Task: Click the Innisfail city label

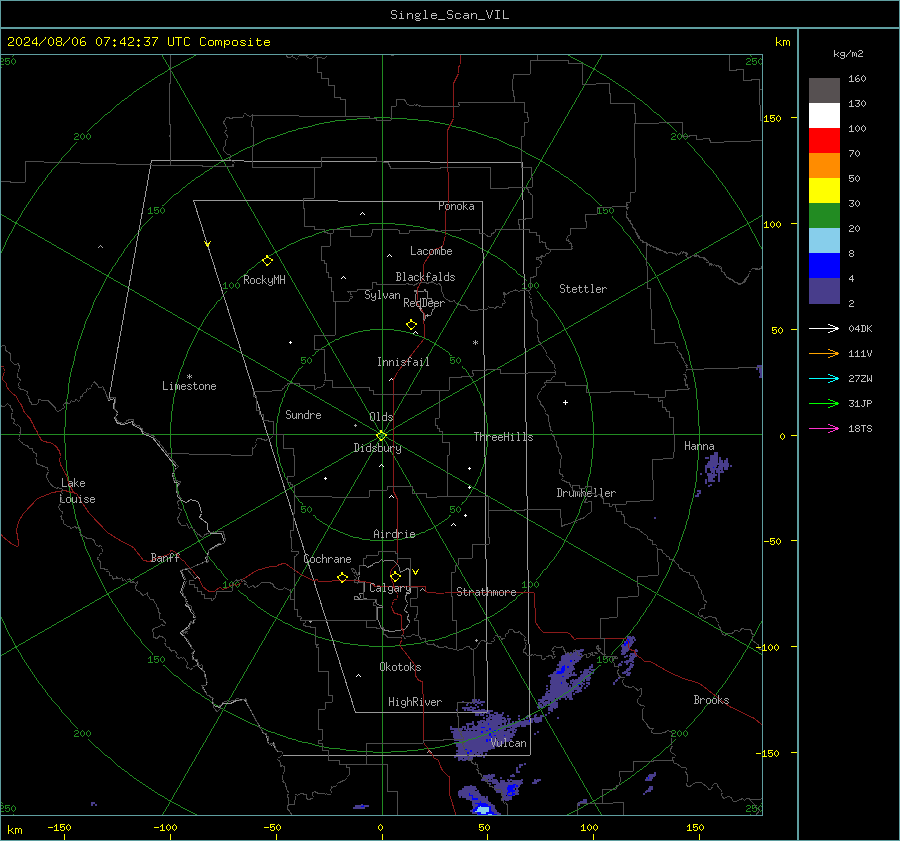Action: coord(403,362)
